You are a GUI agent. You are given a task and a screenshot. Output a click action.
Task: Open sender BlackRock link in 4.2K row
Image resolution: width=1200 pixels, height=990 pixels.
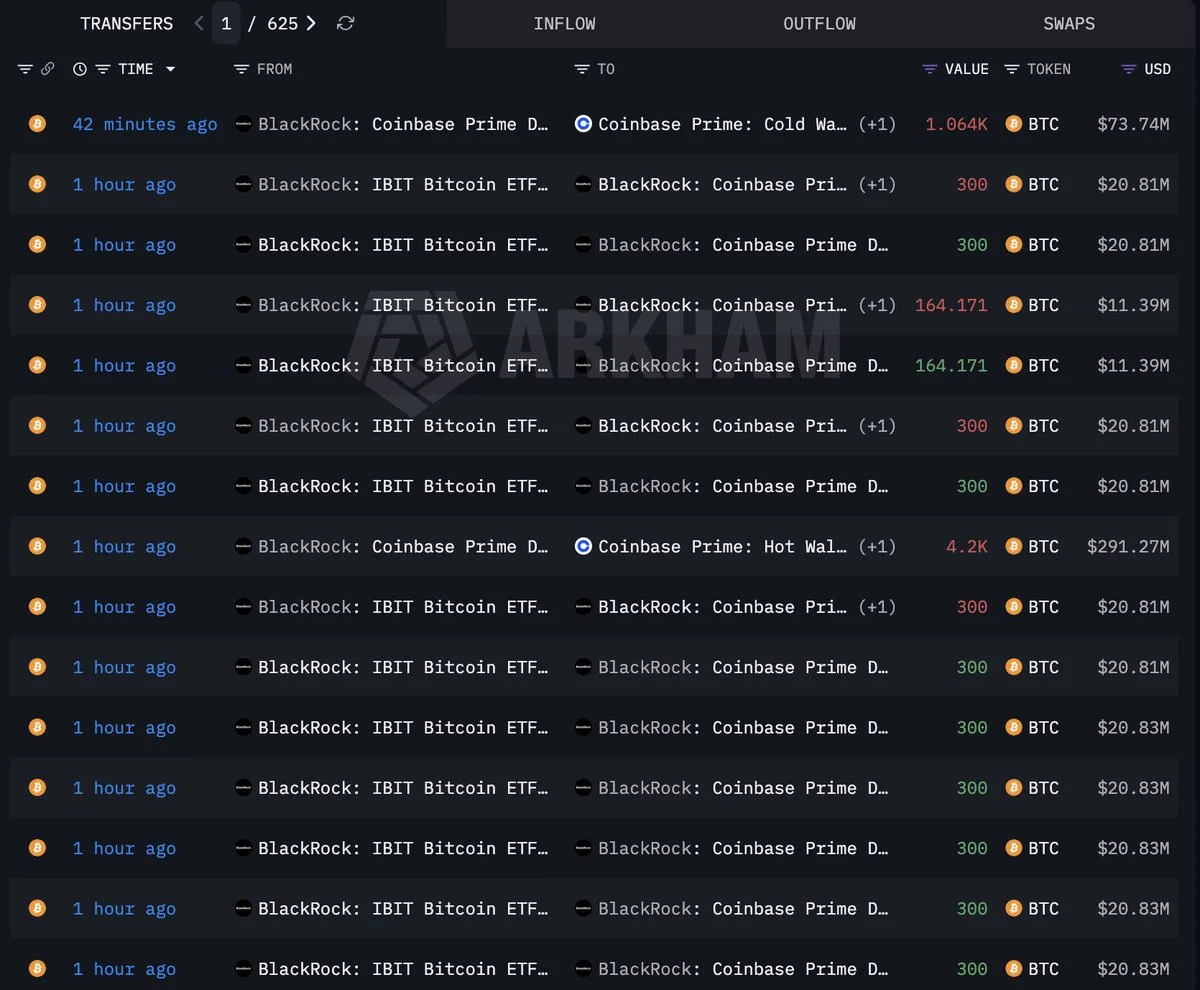(x=403, y=546)
